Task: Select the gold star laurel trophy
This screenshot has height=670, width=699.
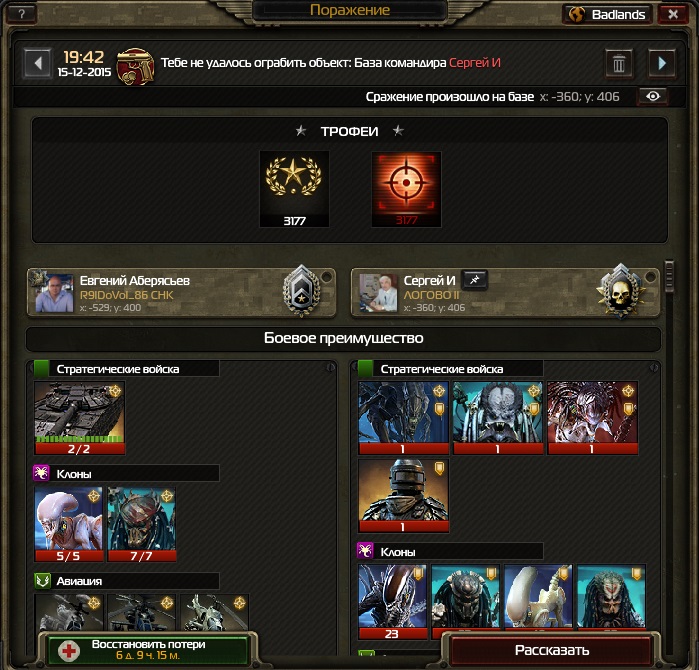Action: coord(294,189)
